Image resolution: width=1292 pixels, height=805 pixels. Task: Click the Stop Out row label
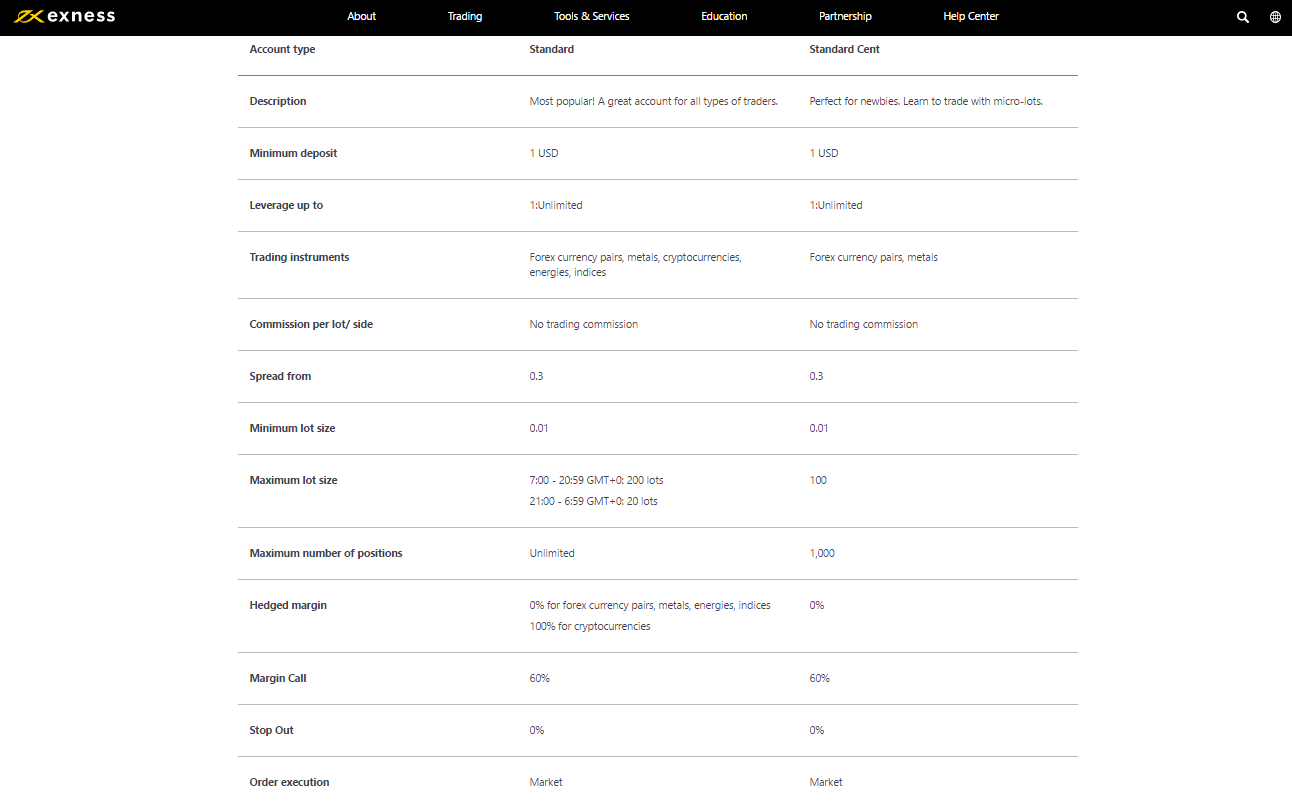tap(271, 730)
